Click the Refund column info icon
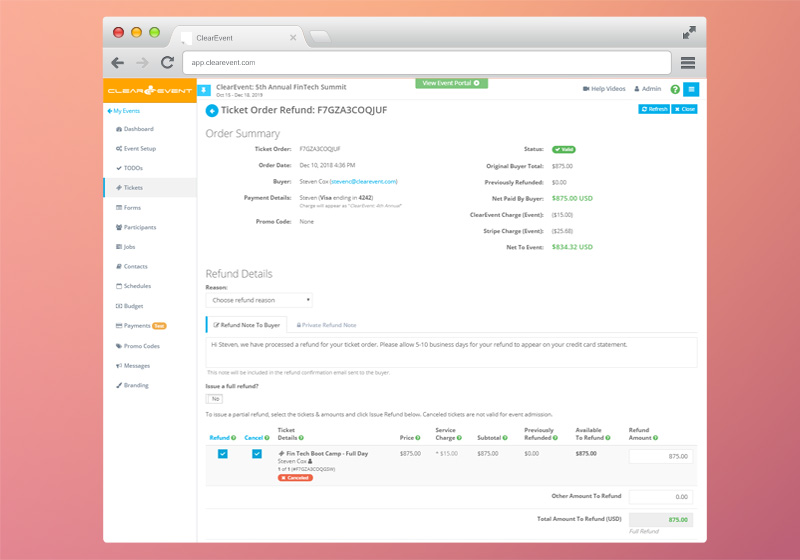 234,438
